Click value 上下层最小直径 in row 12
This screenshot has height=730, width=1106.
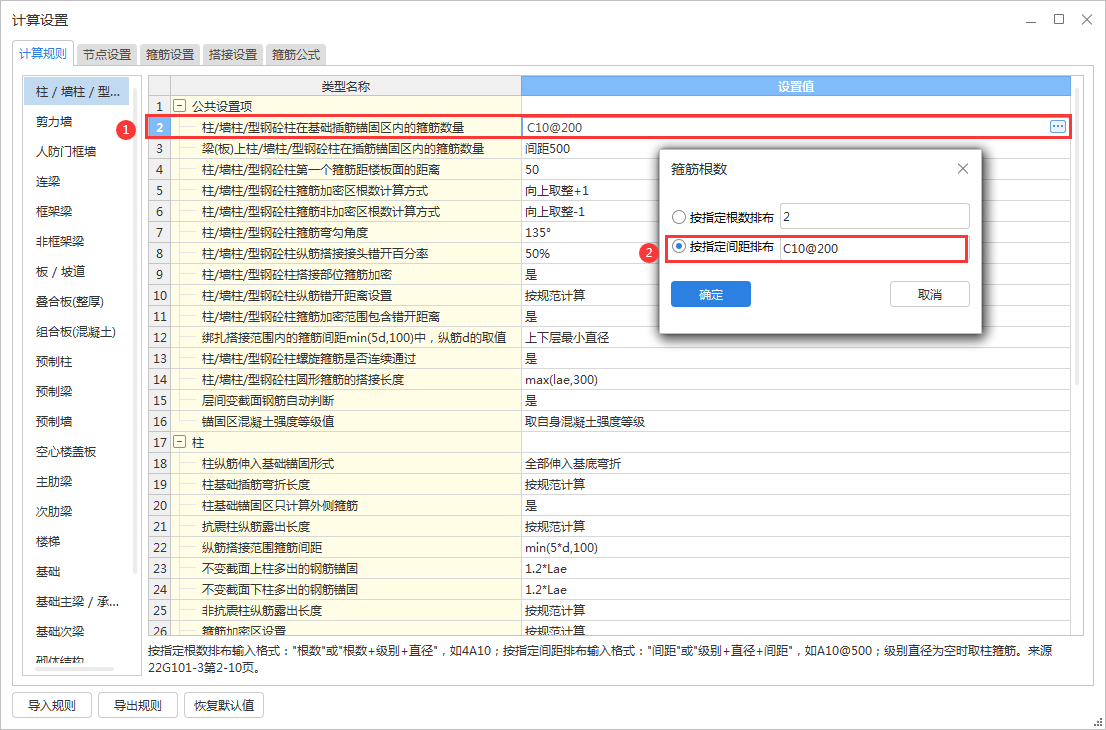567,338
